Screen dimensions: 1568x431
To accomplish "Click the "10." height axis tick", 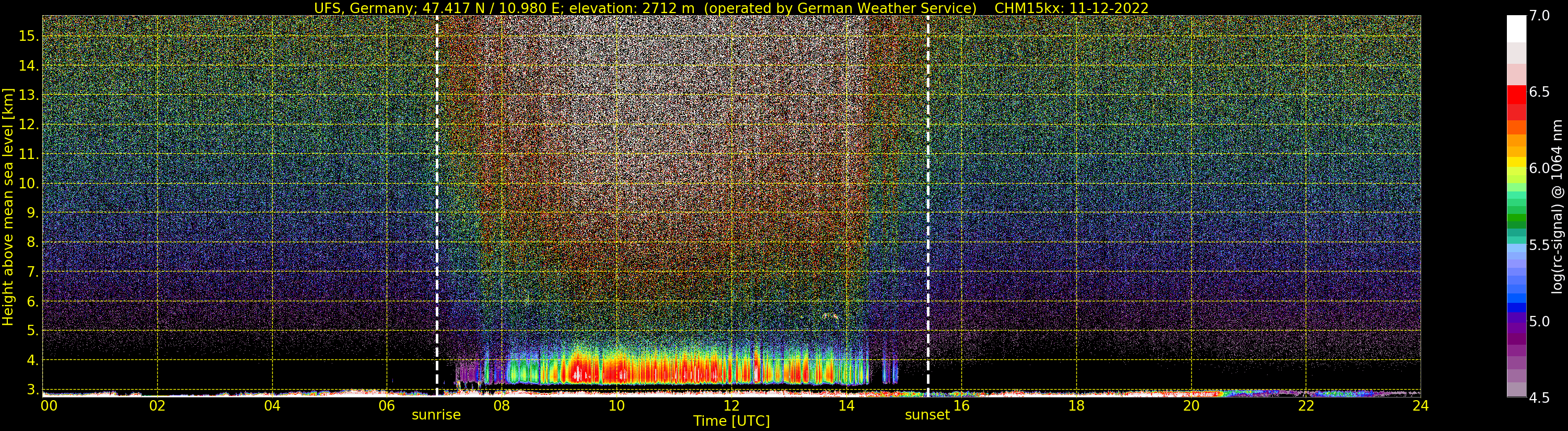I will [x=29, y=184].
